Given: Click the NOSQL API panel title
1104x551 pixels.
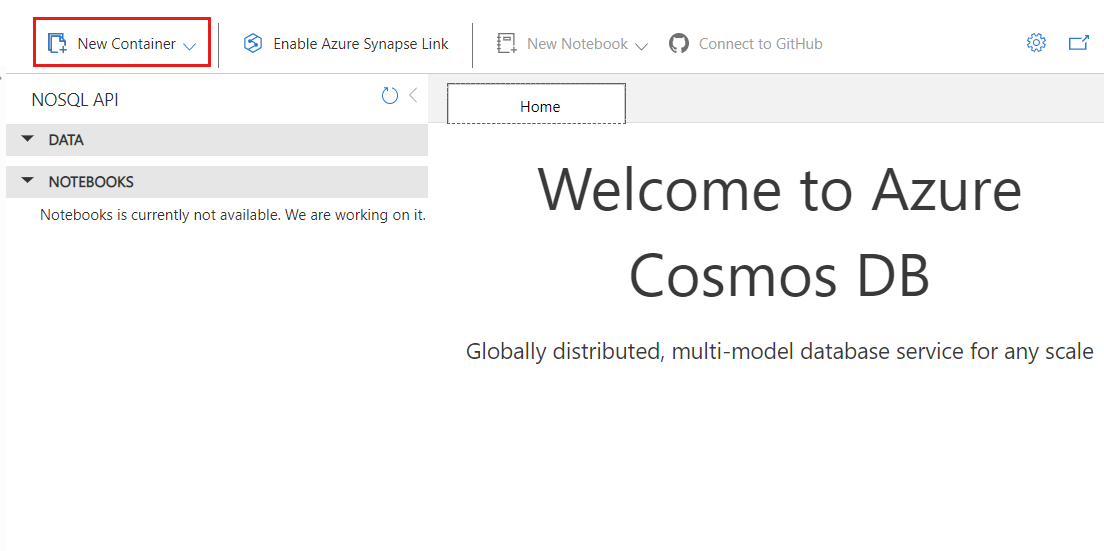Looking at the screenshot, I should tap(75, 100).
